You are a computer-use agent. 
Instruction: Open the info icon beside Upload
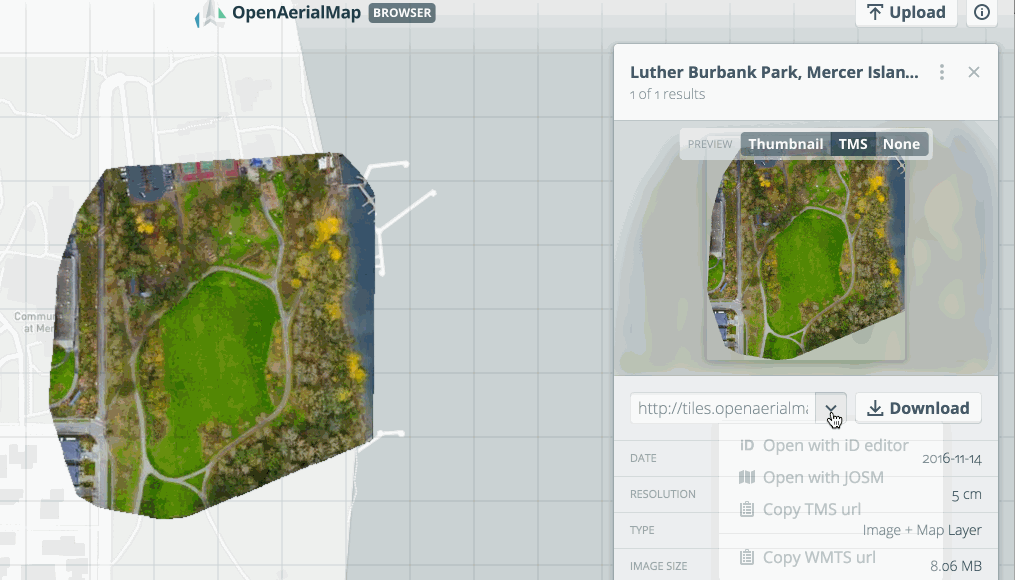pyautogui.click(x=981, y=13)
